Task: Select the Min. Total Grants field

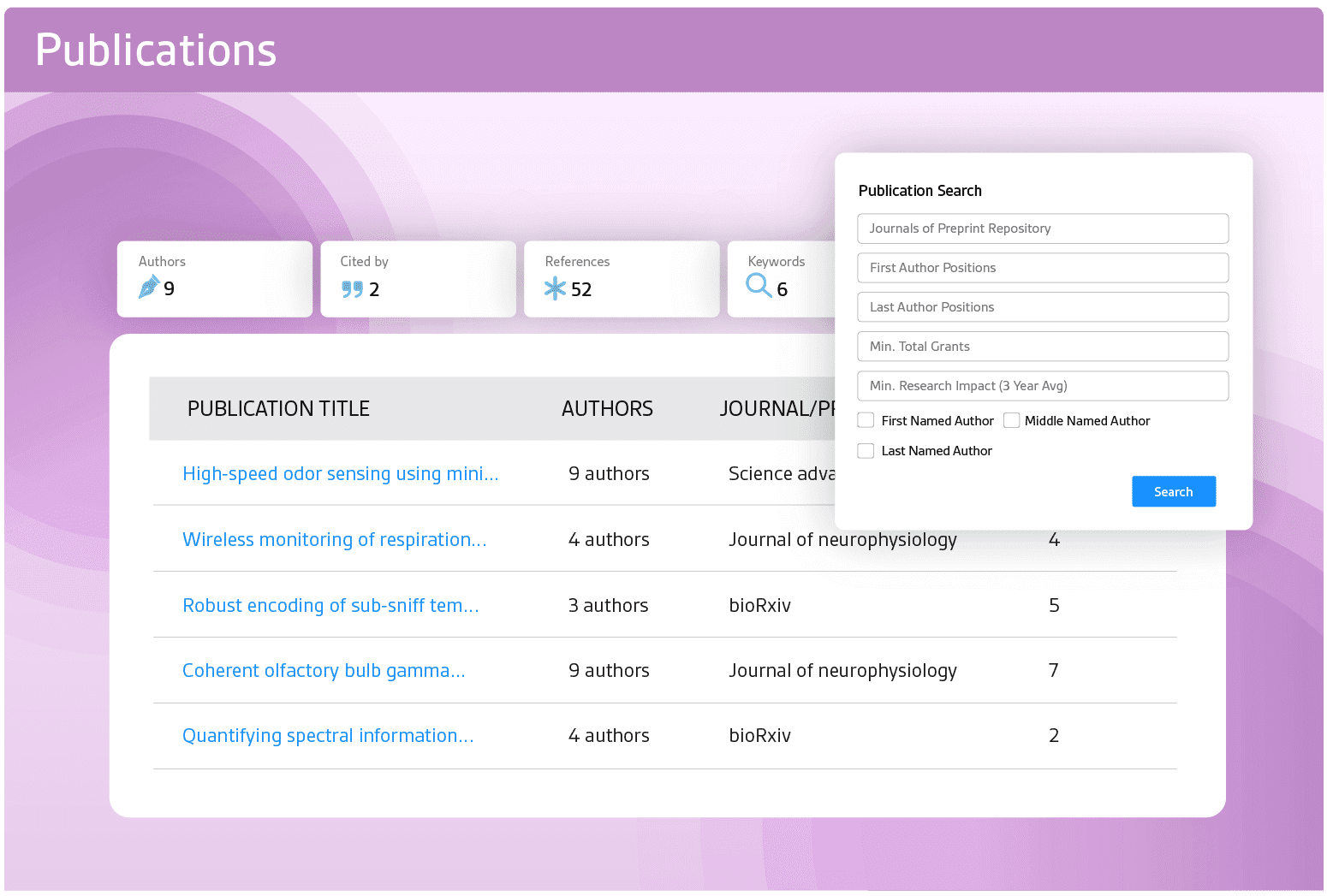Action: point(1043,347)
